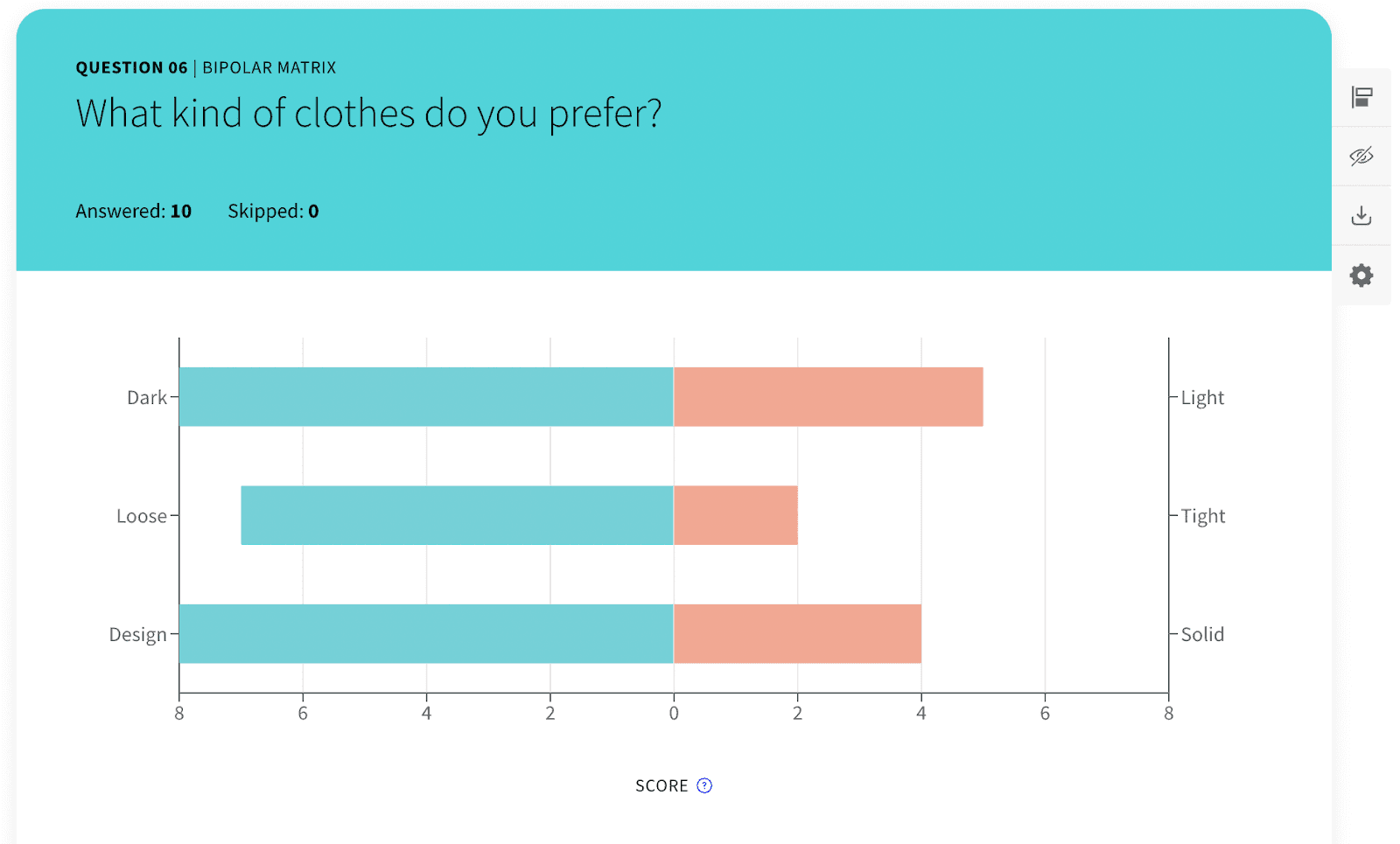Click the help icon next to SCORE
This screenshot has height=844, width=1400.
(x=704, y=785)
